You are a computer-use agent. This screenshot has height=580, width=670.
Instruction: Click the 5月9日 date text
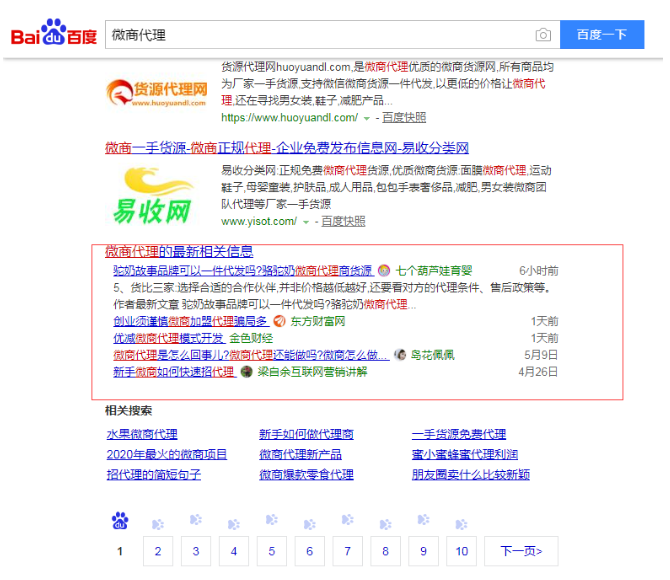[x=541, y=355]
